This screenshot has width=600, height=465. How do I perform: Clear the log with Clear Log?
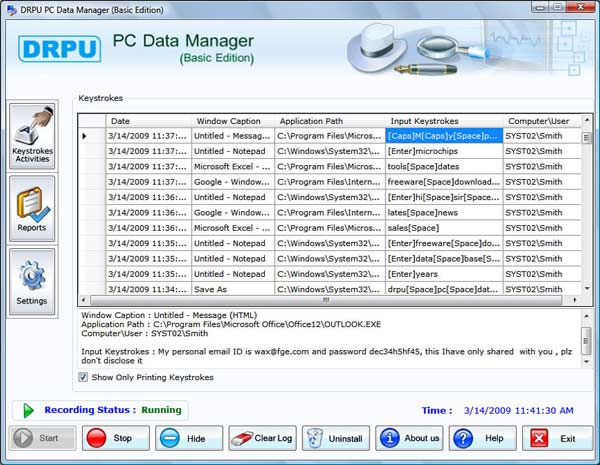262,438
